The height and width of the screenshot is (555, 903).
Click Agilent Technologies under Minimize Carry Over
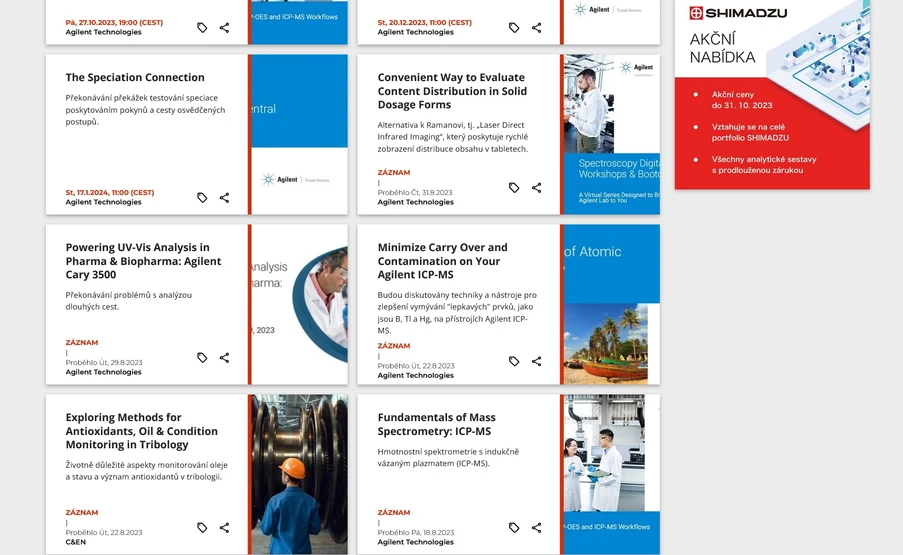(x=415, y=375)
